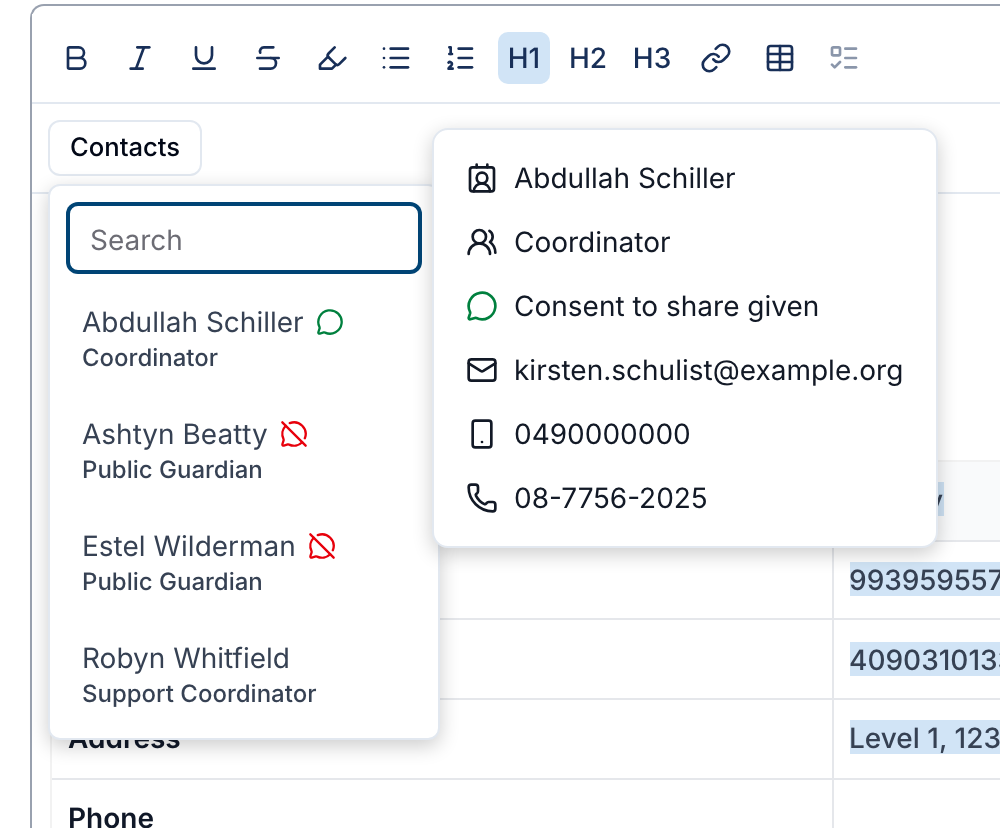
Task: Open the Contacts dropdown
Action: [125, 147]
